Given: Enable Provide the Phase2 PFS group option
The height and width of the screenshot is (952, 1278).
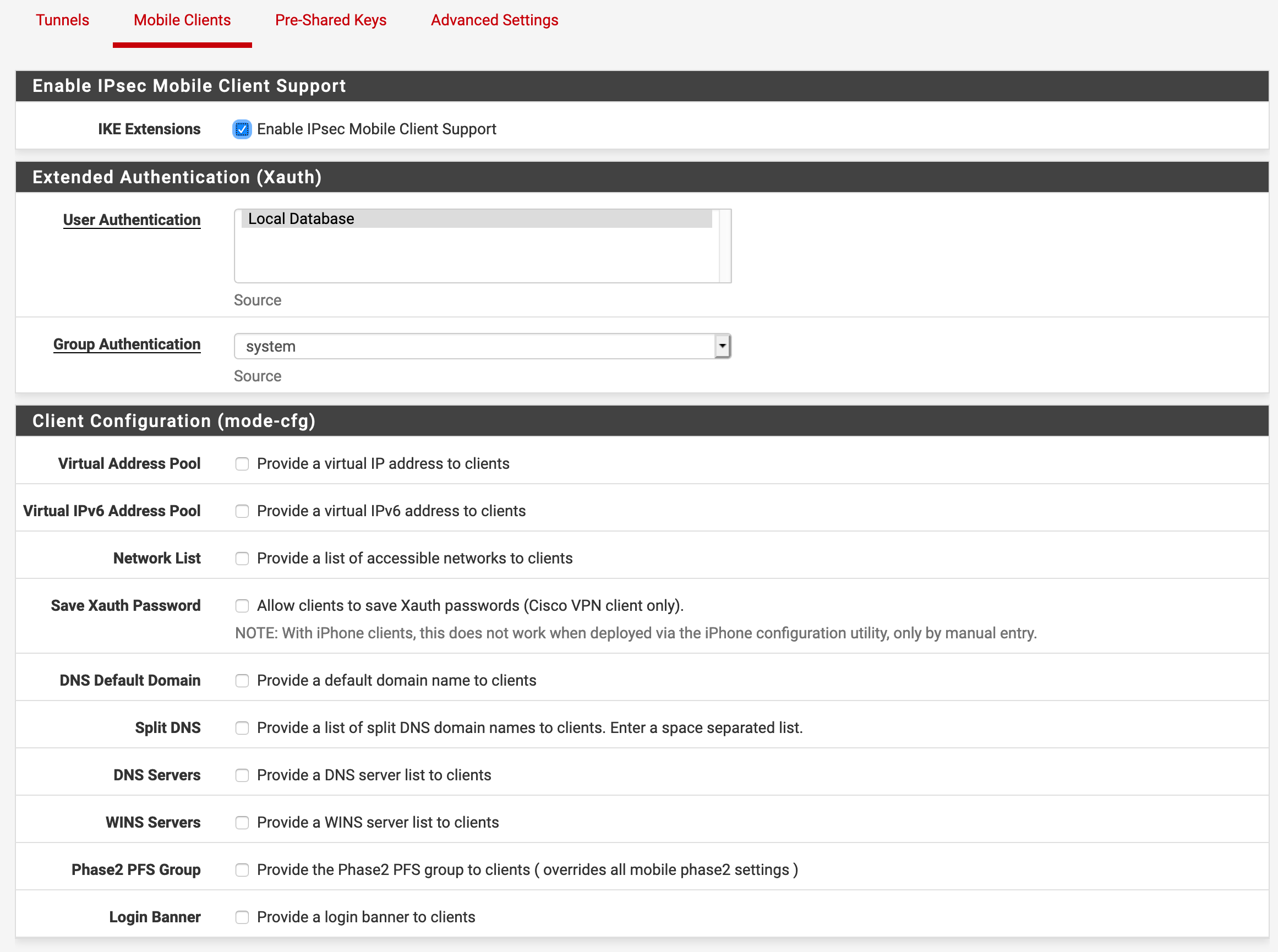Looking at the screenshot, I should (242, 869).
